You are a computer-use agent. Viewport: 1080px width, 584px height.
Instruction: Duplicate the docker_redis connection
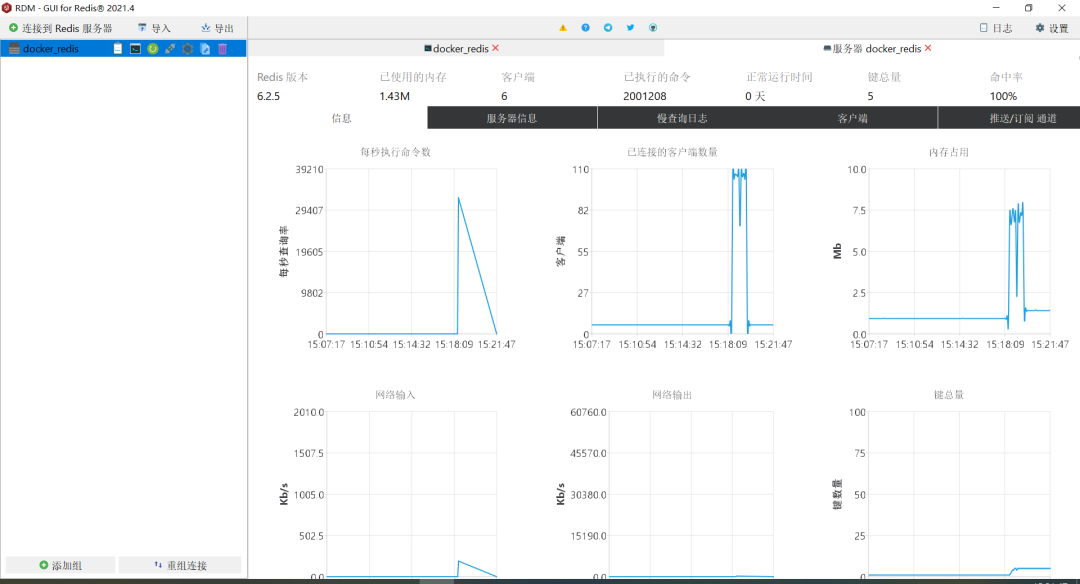[x=205, y=49]
